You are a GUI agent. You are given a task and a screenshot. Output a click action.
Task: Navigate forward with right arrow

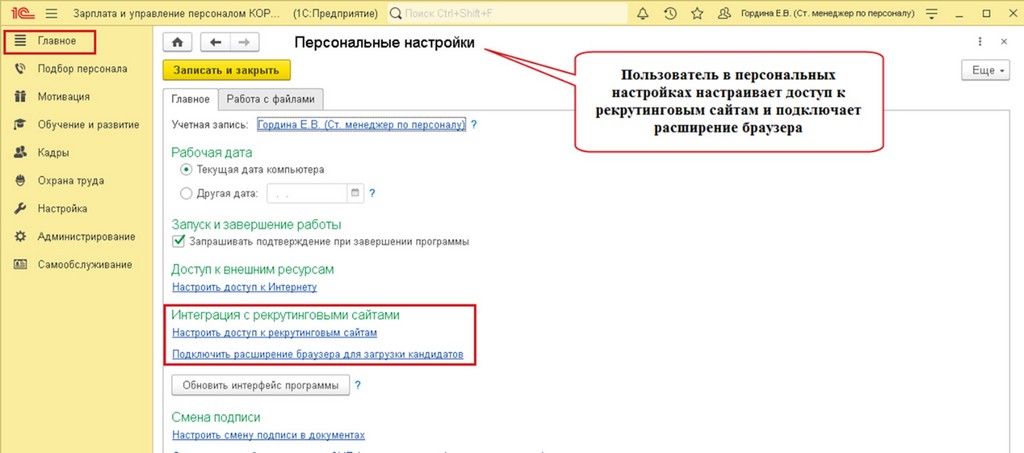tap(244, 42)
